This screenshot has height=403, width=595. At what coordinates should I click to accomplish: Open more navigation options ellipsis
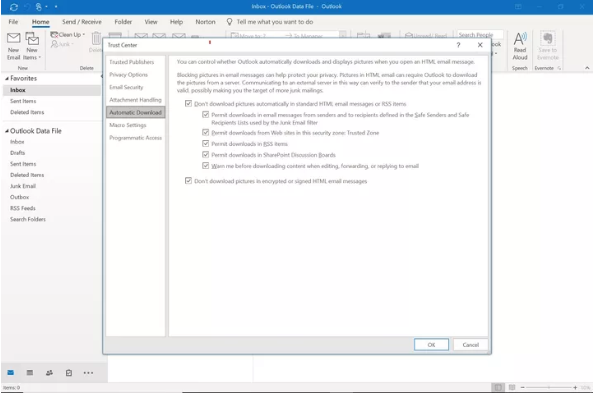pyautogui.click(x=88, y=373)
